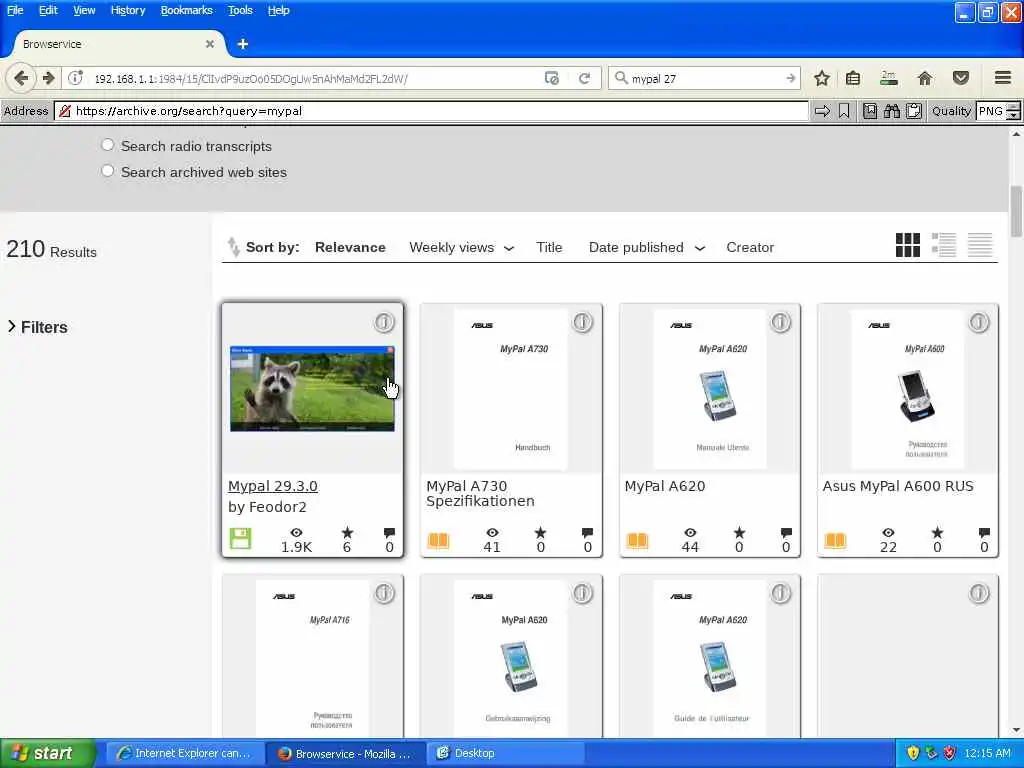Sort results by Relevance
This screenshot has height=768, width=1024.
350,248
